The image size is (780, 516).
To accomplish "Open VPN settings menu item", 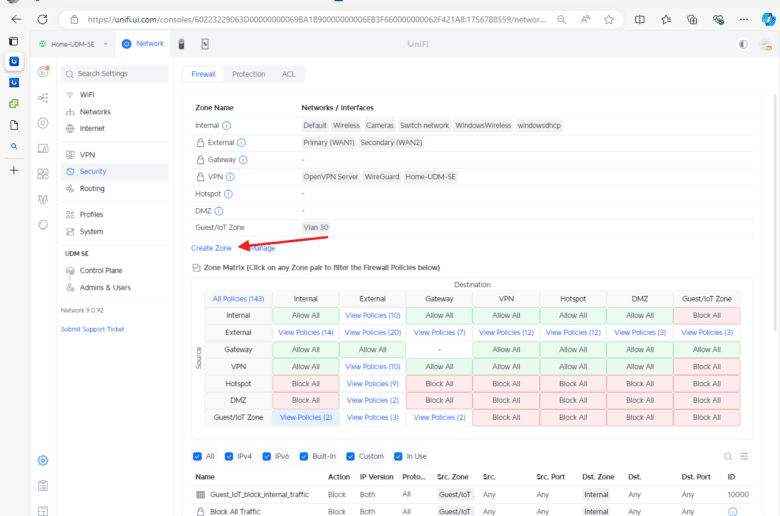I will click(115, 155).
